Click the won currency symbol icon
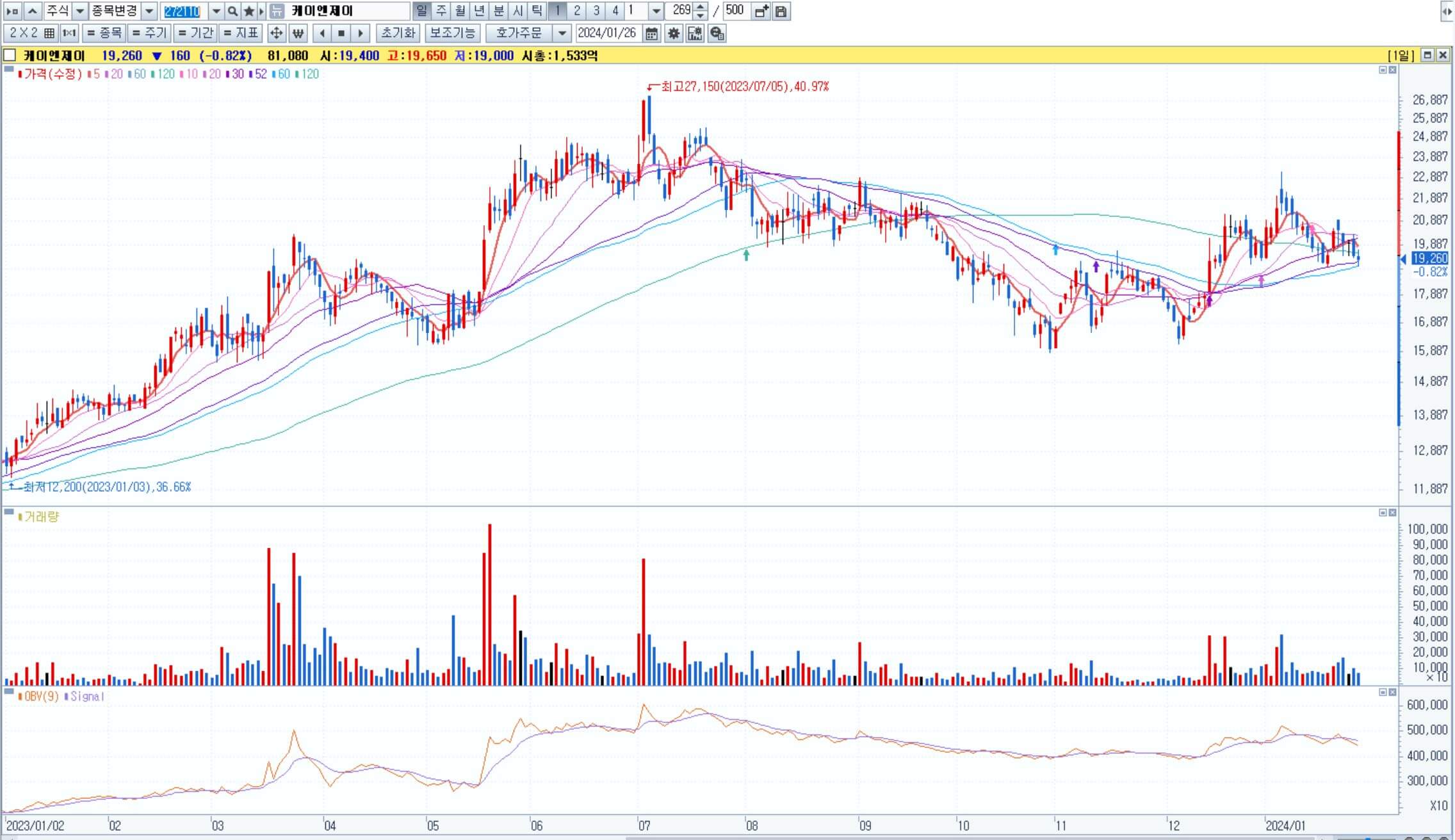 click(x=298, y=33)
